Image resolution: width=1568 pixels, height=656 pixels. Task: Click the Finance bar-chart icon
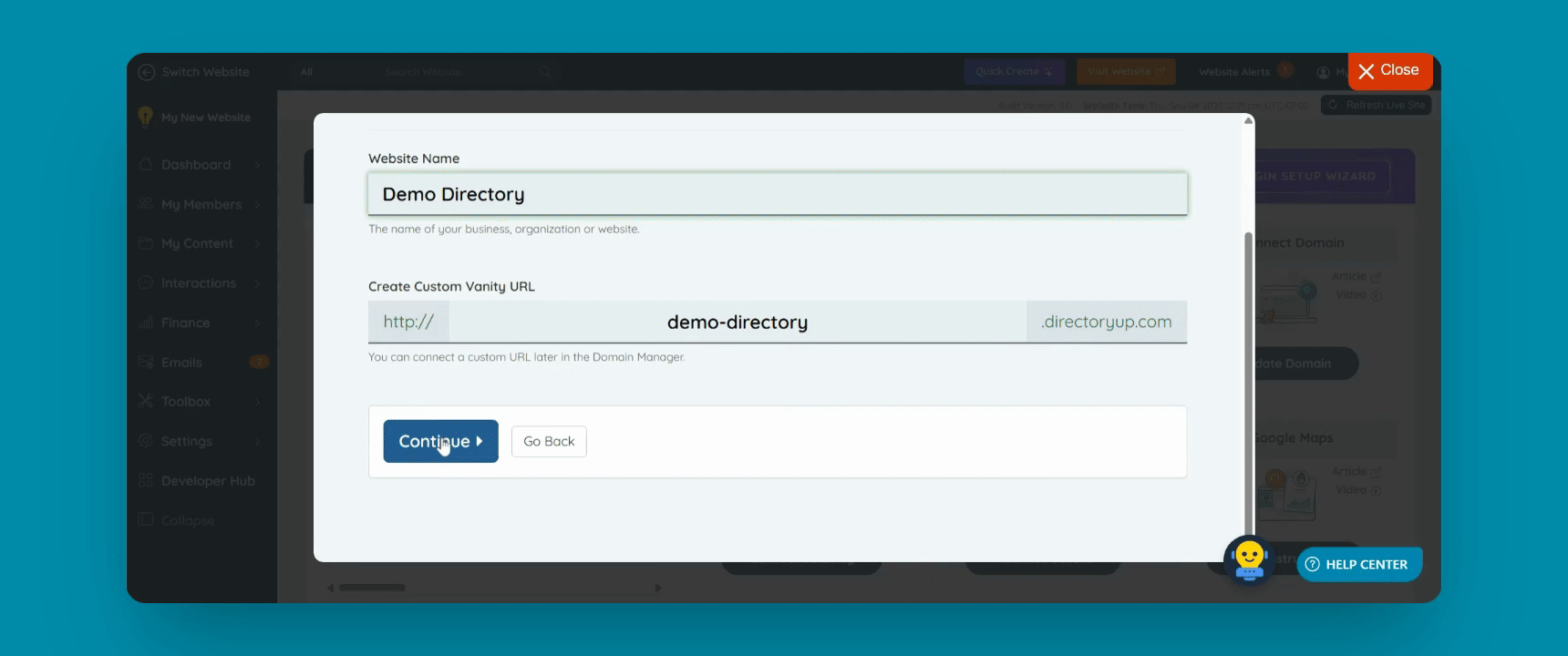click(x=146, y=323)
